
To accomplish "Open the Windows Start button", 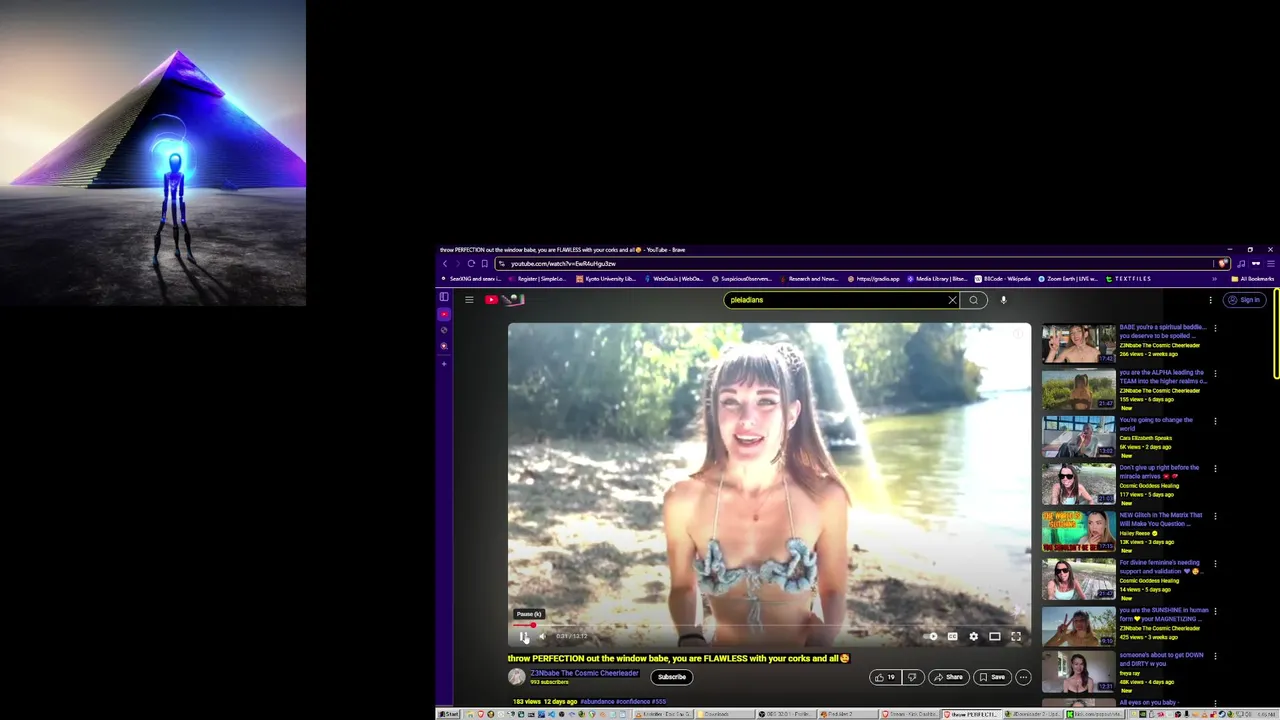I will pyautogui.click(x=448, y=714).
